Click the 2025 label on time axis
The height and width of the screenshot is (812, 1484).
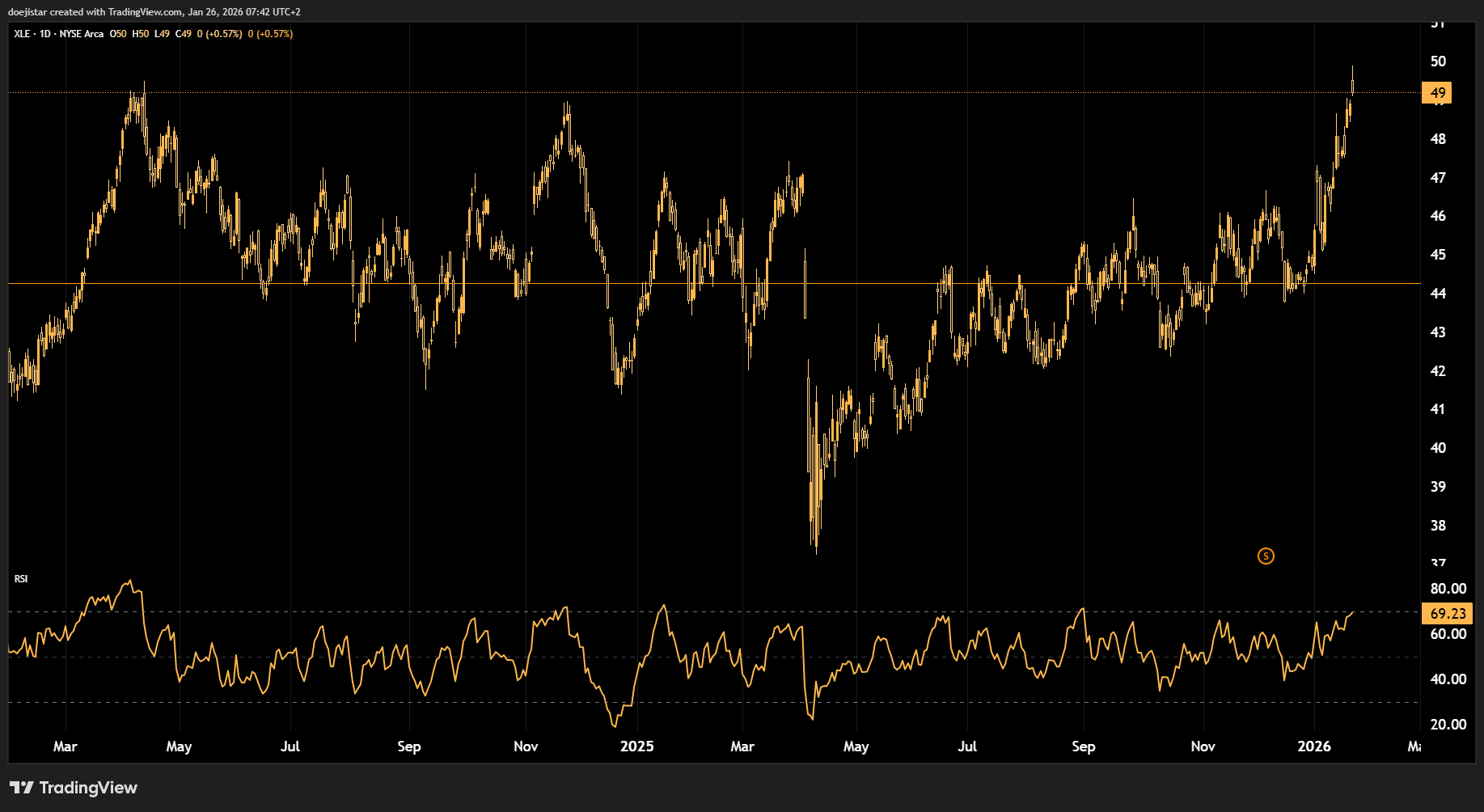click(636, 746)
